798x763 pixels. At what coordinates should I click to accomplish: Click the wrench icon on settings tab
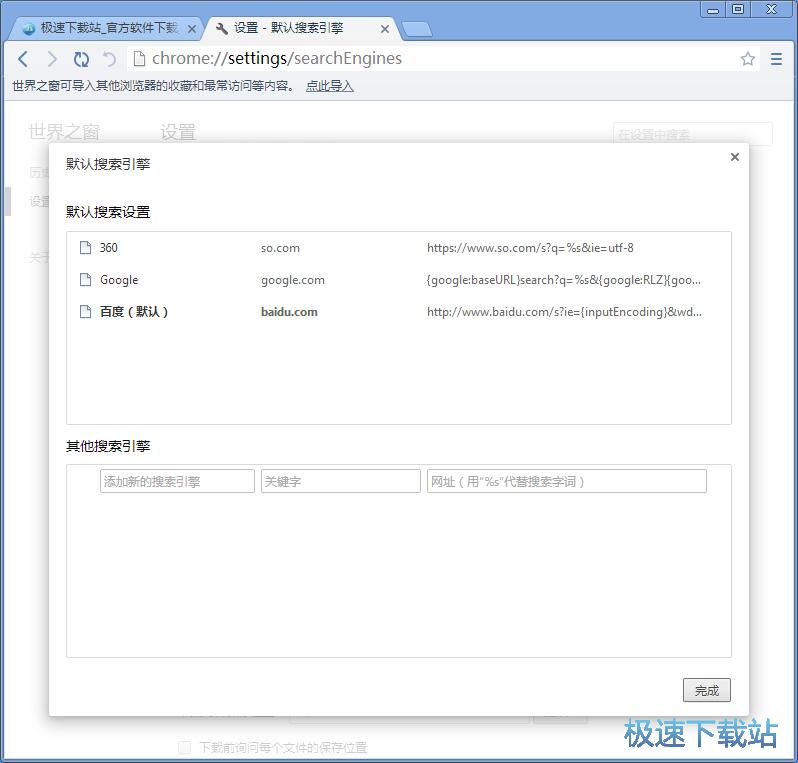click(x=221, y=29)
